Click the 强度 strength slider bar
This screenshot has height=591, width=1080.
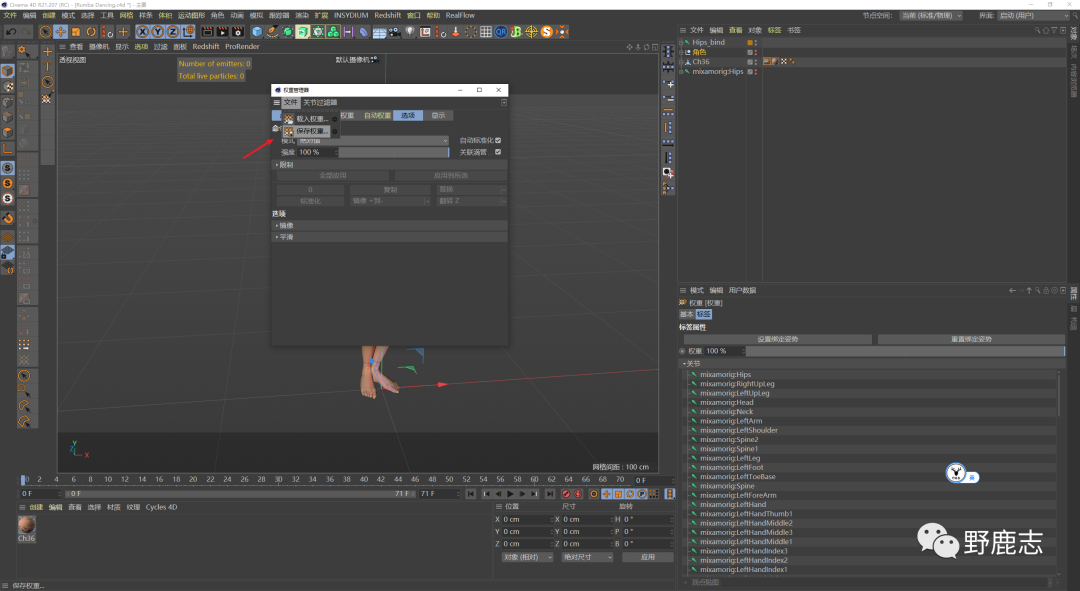[393, 152]
